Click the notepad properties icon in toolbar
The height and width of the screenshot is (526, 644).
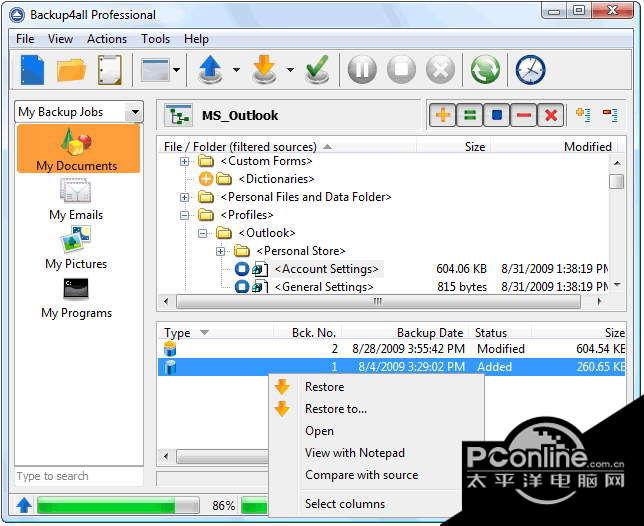(x=110, y=70)
